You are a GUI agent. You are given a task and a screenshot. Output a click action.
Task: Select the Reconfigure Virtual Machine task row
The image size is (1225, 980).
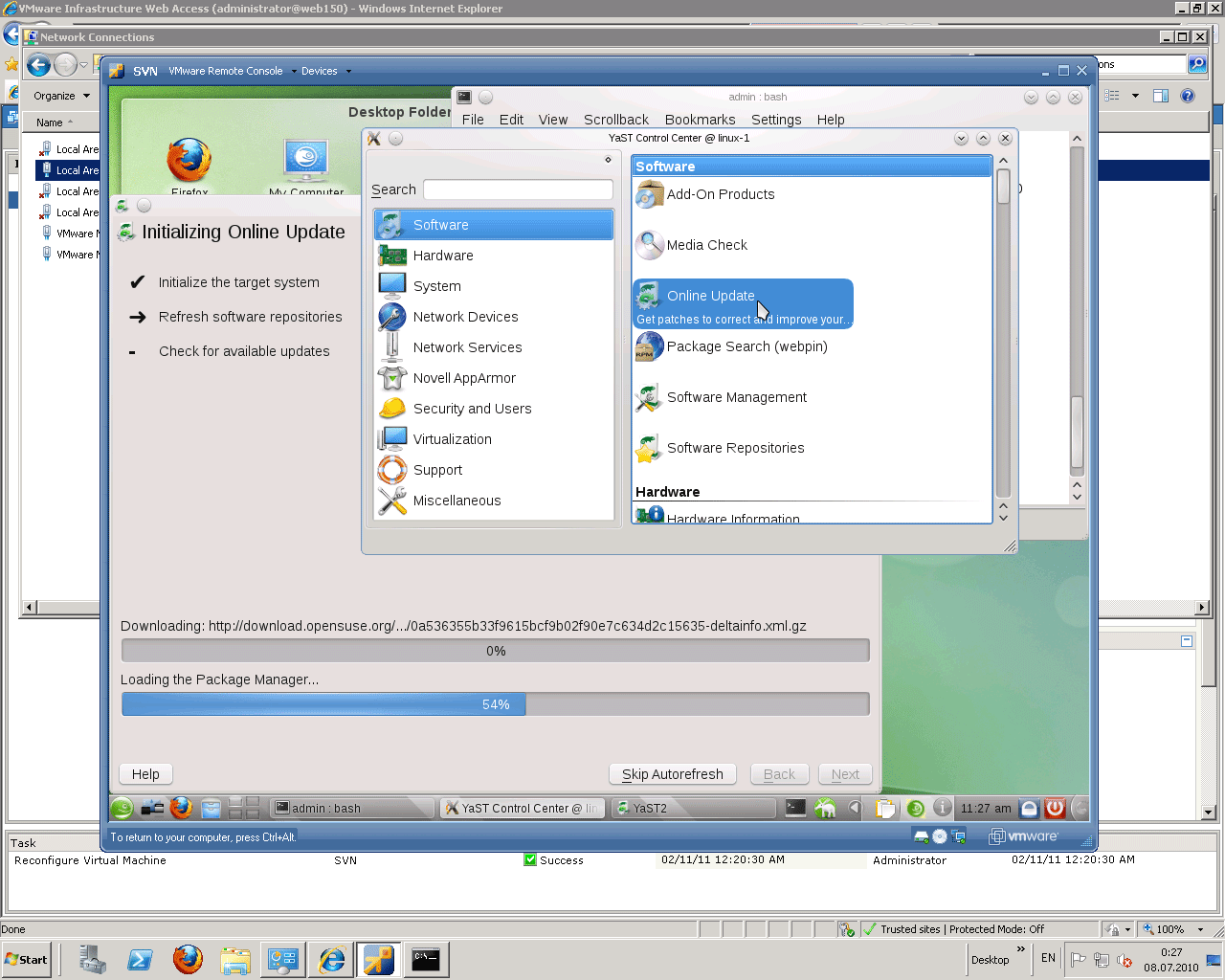pyautogui.click(x=612, y=860)
